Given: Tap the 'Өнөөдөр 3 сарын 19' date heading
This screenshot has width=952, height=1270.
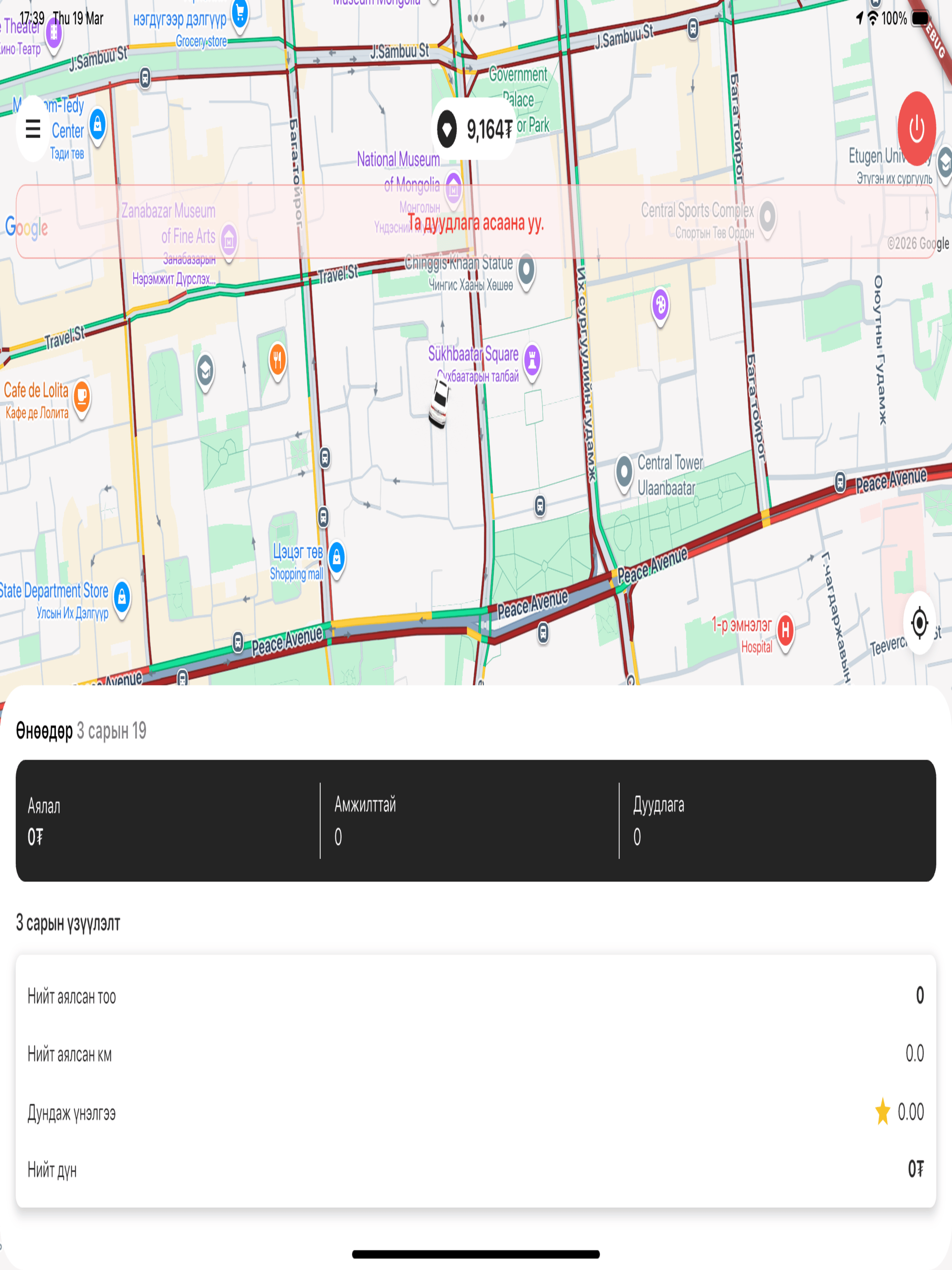Looking at the screenshot, I should point(81,731).
